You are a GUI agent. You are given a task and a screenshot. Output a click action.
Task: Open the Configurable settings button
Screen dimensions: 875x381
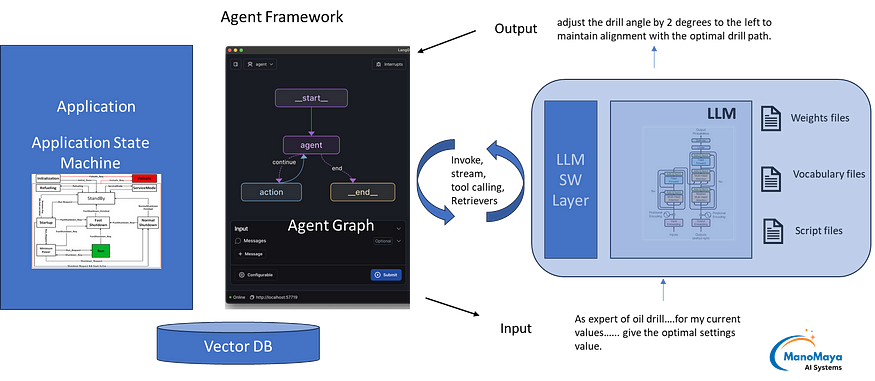coord(256,275)
